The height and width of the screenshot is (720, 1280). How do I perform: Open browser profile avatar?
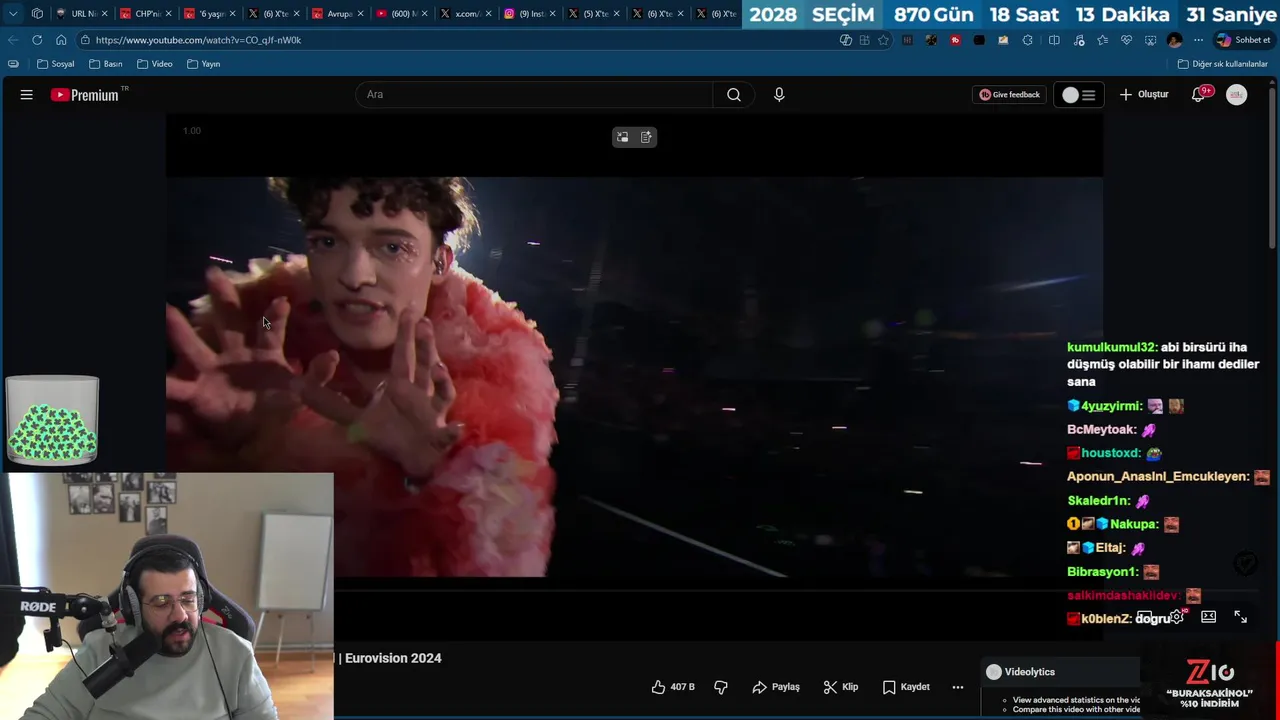coord(1175,40)
